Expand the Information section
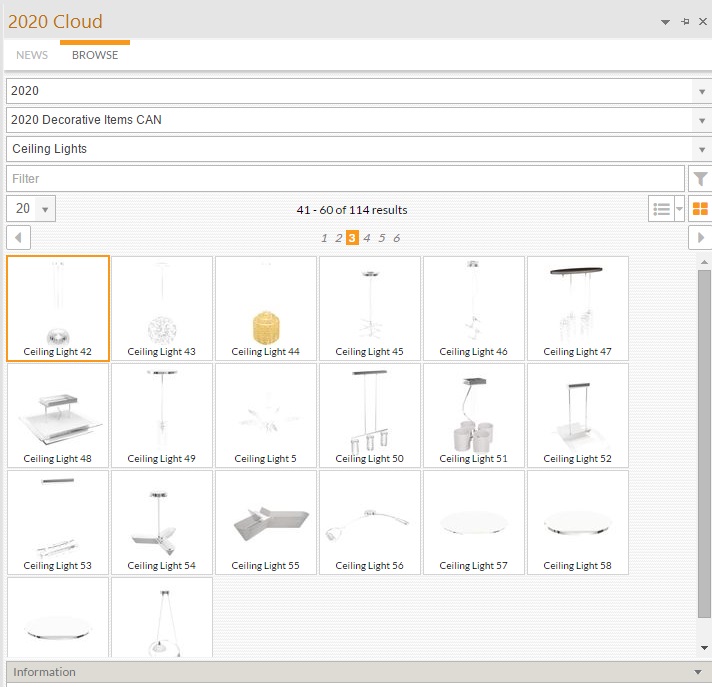 pyautogui.click(x=698, y=672)
